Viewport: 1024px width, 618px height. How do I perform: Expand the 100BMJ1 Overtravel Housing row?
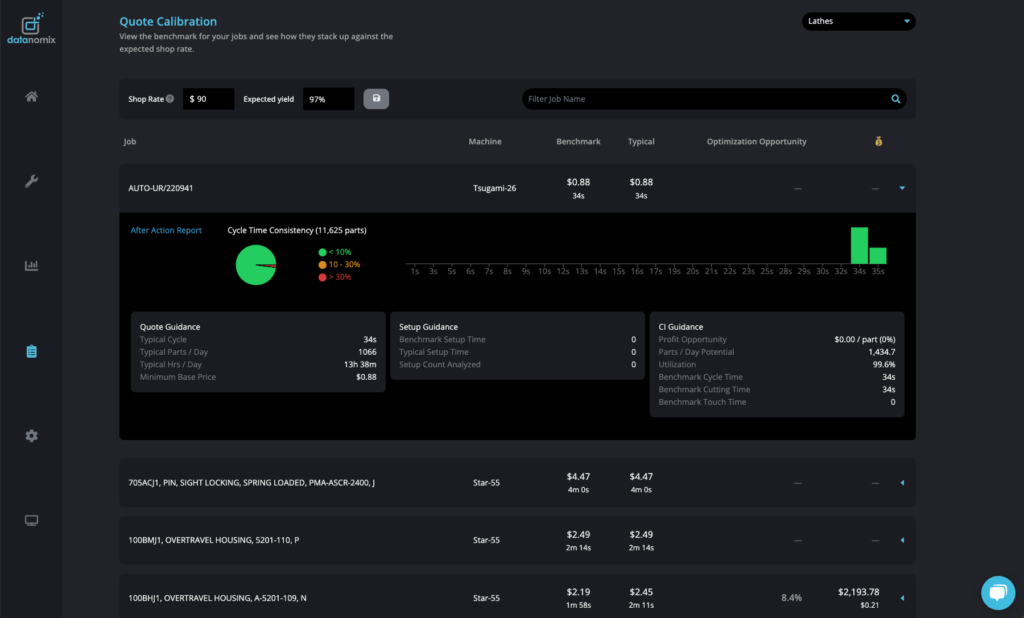point(902,540)
